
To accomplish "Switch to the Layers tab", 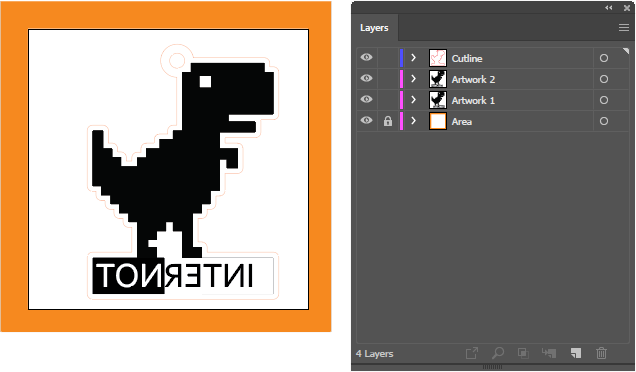I will 374,28.
